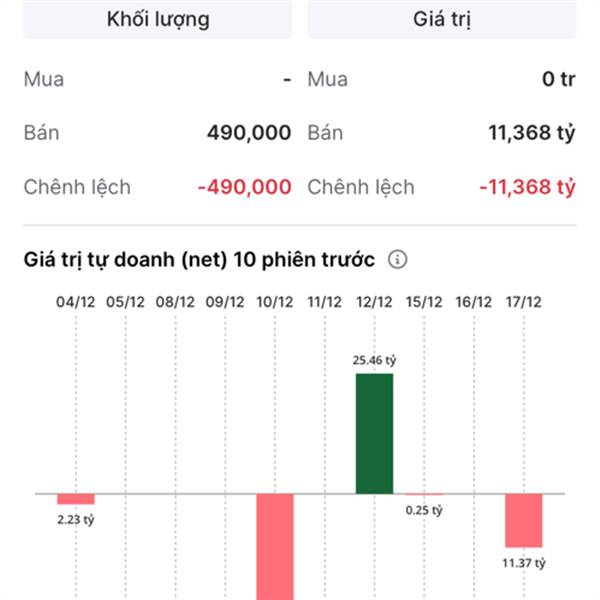
Task: Select the 15/12 date label
Action: pyautogui.click(x=424, y=301)
